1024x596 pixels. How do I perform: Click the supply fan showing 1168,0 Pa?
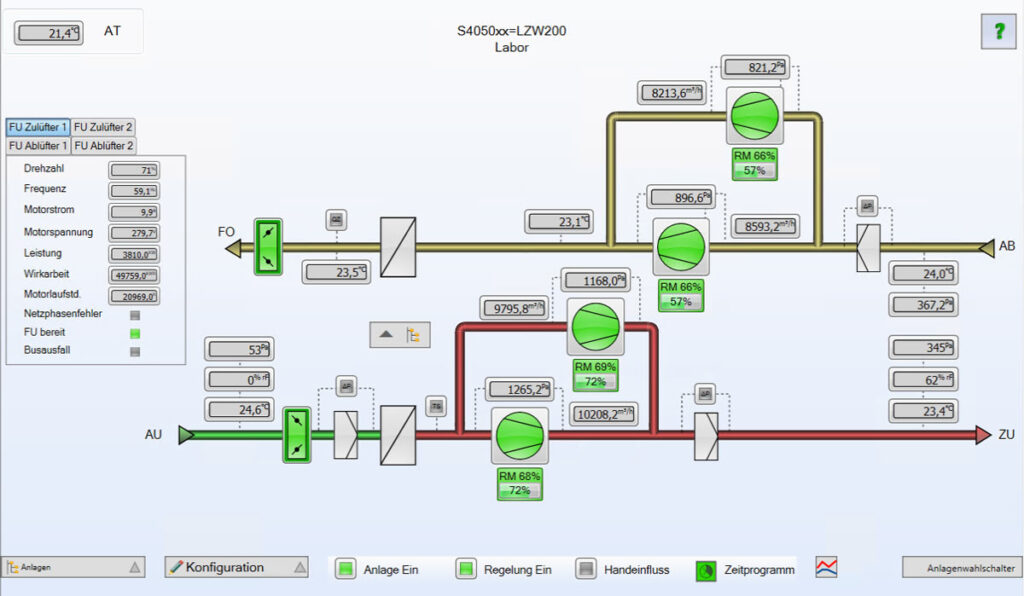click(x=595, y=326)
